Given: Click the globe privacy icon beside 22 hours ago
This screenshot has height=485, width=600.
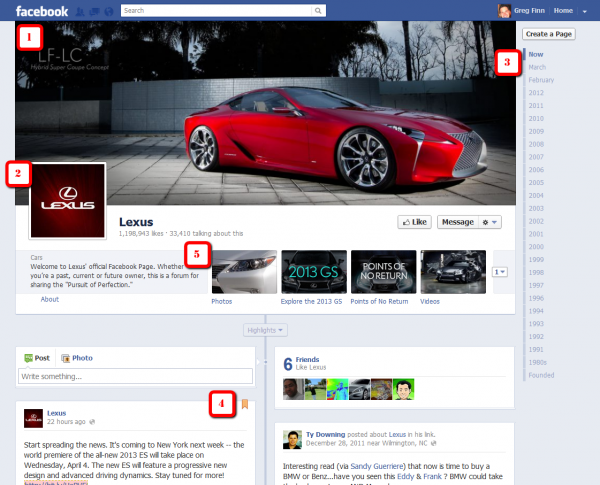Looking at the screenshot, I should [x=92, y=422].
